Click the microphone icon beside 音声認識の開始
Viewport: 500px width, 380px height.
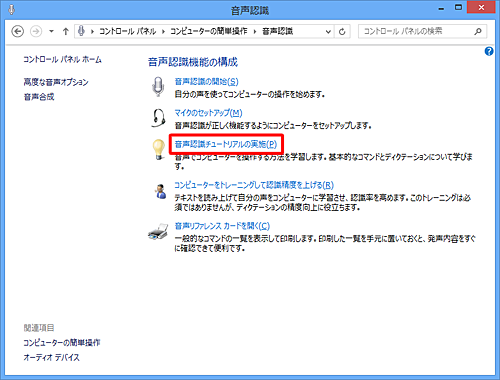click(158, 87)
